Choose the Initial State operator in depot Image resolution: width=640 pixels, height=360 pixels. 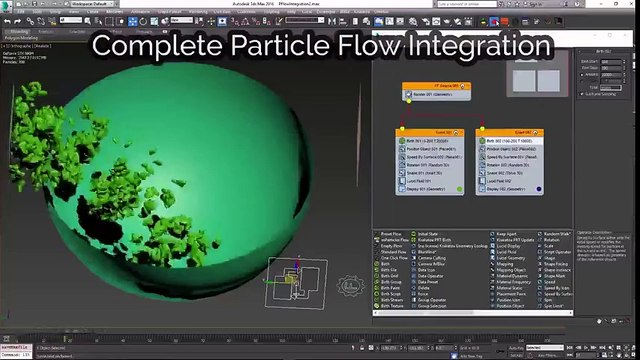[x=424, y=234]
